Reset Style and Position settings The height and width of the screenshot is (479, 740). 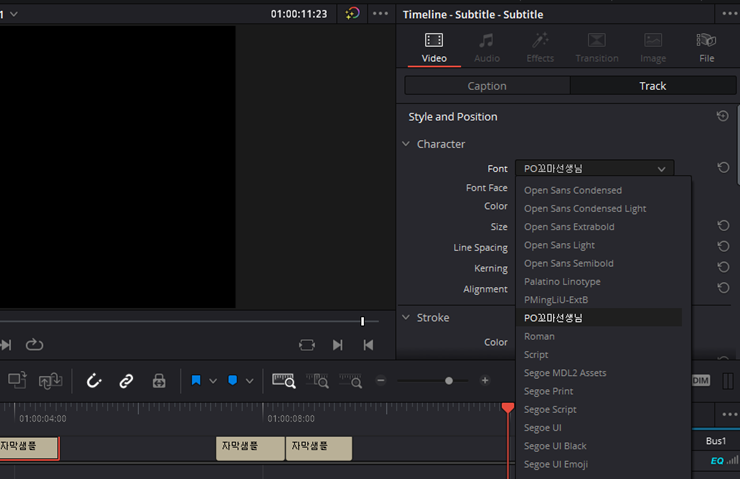722,116
